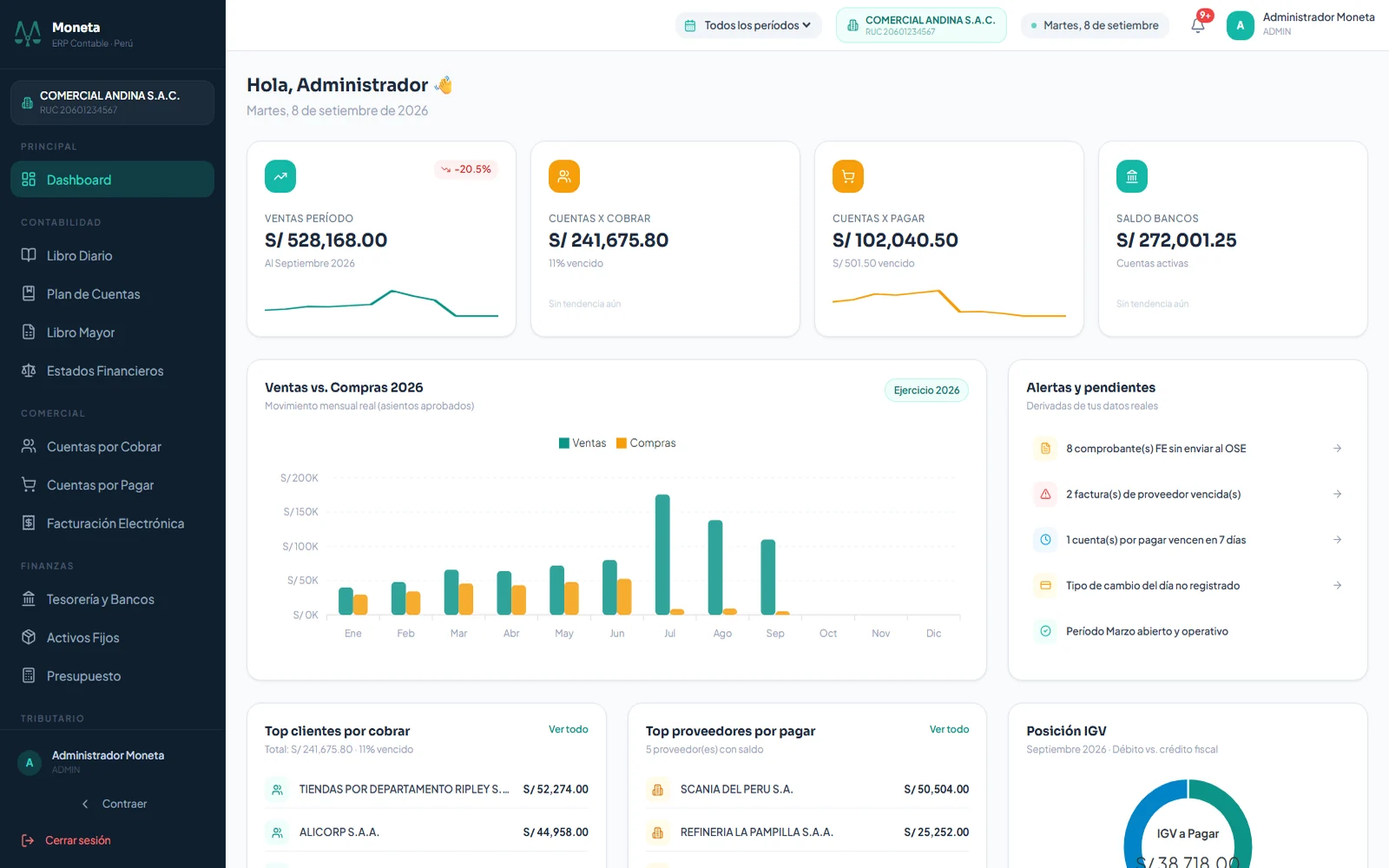
Task: Click the card icon for tipo de cambio alert
Action: pyautogui.click(x=1045, y=586)
